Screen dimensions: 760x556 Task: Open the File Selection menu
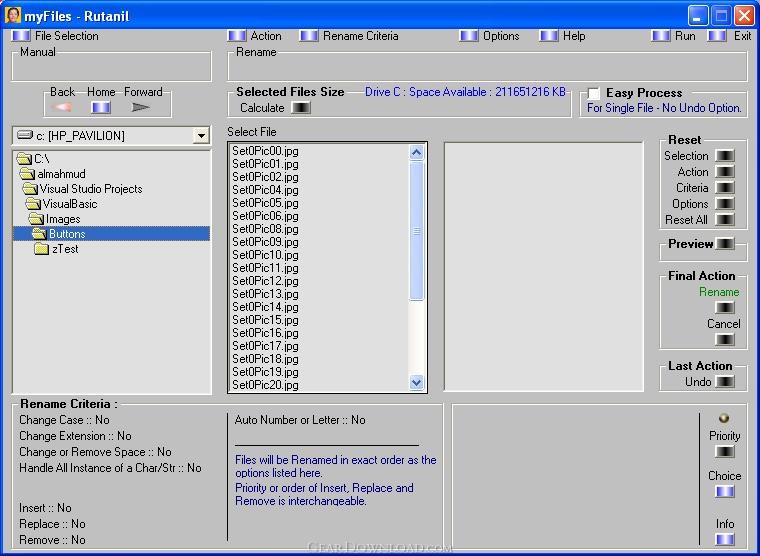(66, 36)
